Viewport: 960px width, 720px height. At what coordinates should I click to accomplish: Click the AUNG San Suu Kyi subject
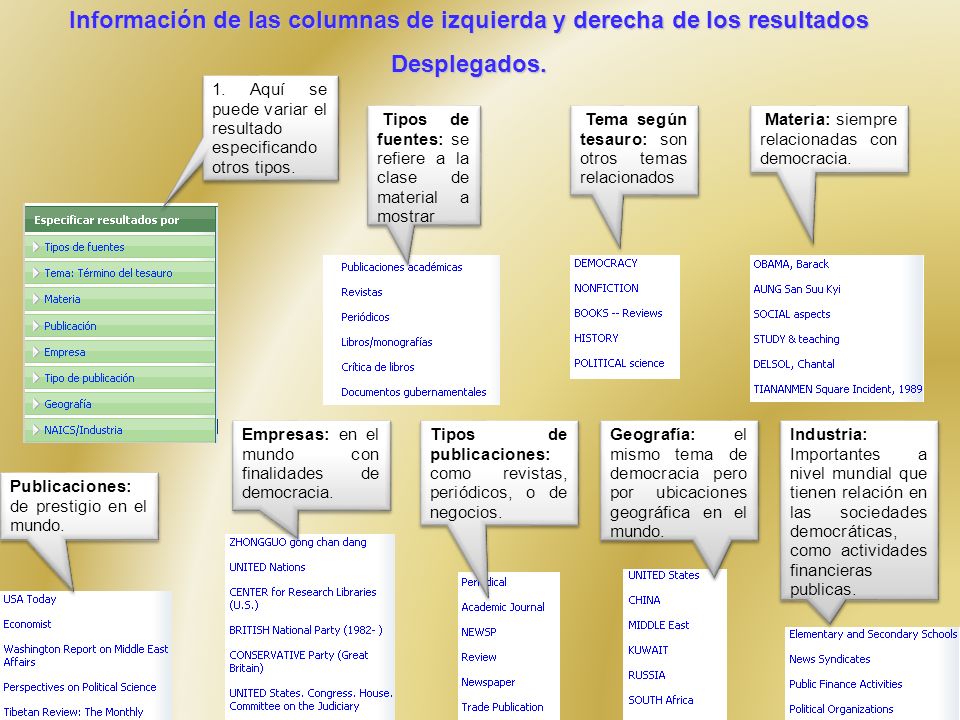797,289
